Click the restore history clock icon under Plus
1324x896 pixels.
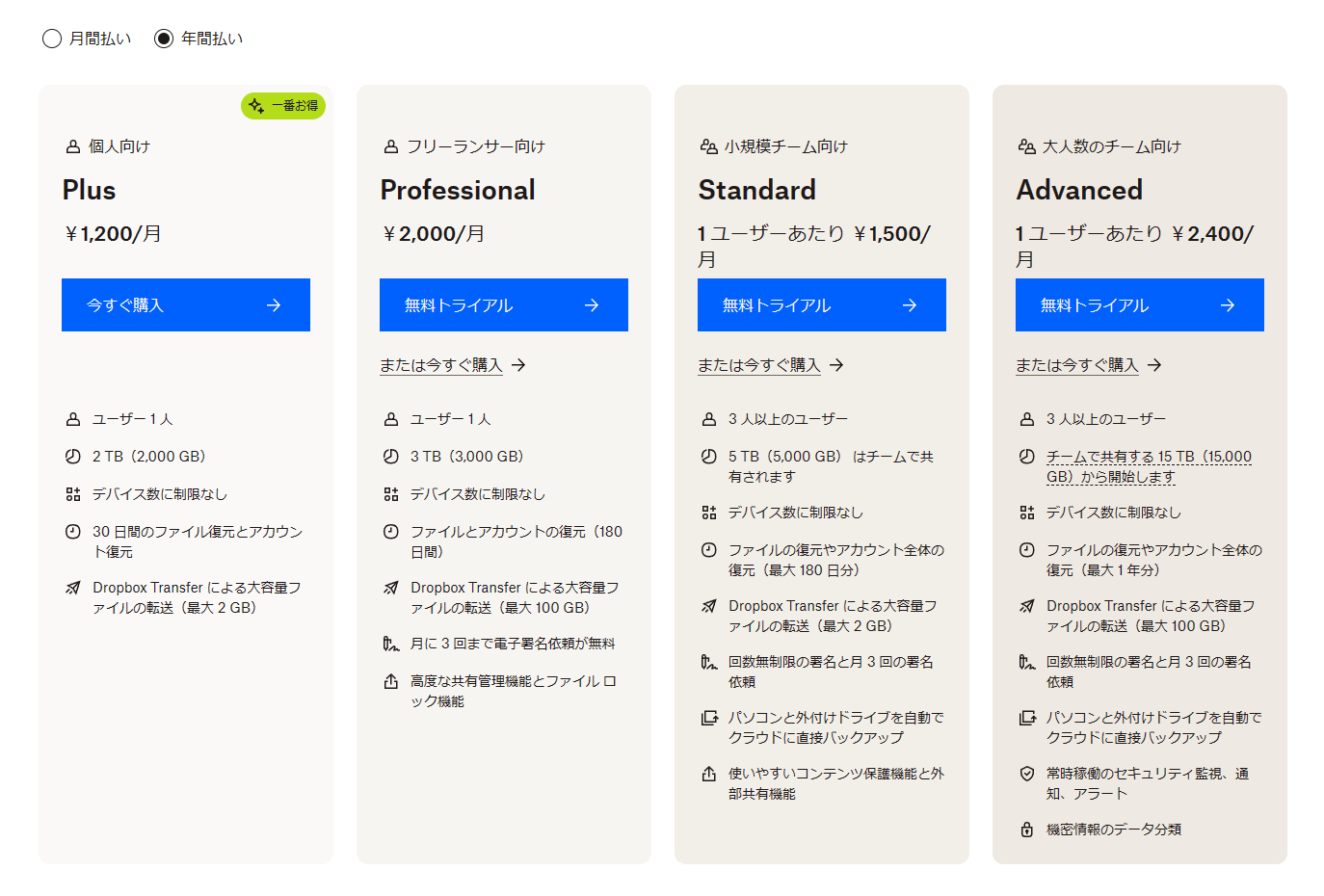(71, 532)
